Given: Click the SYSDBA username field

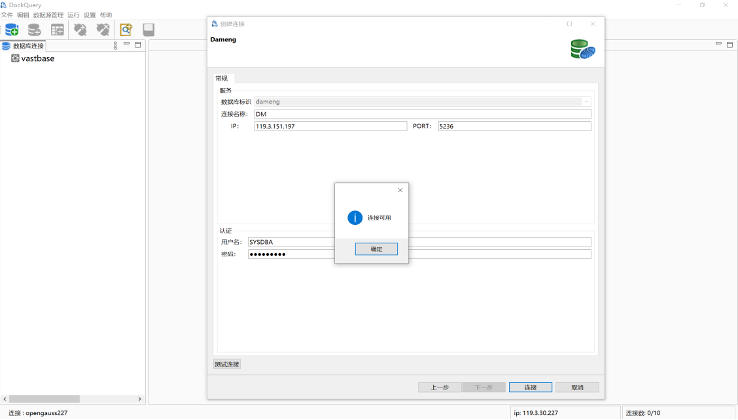Looking at the screenshot, I should (x=420, y=242).
